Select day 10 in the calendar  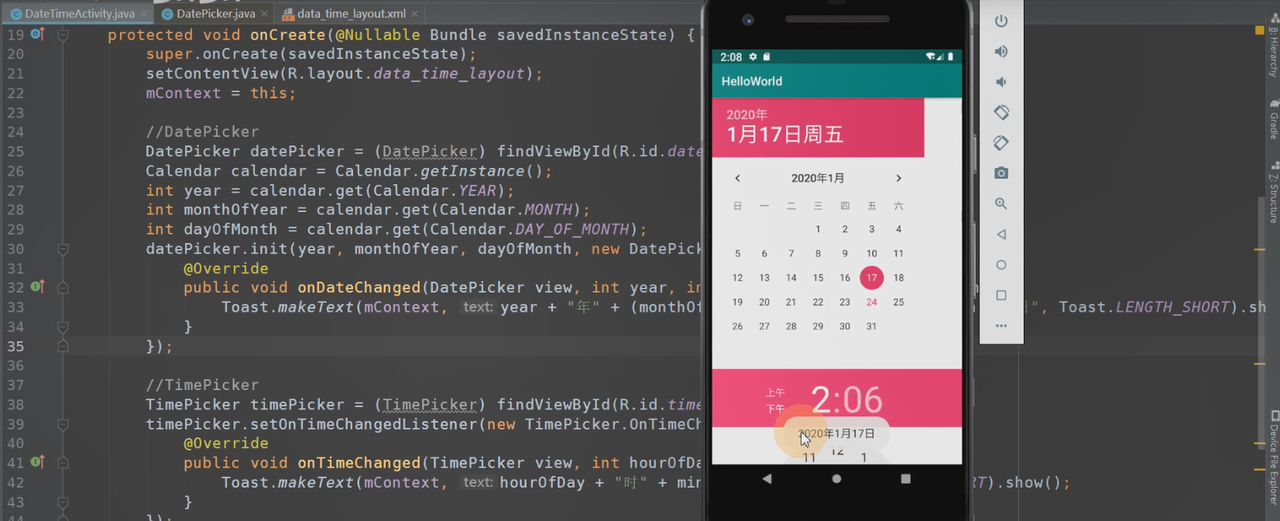pyautogui.click(x=872, y=254)
